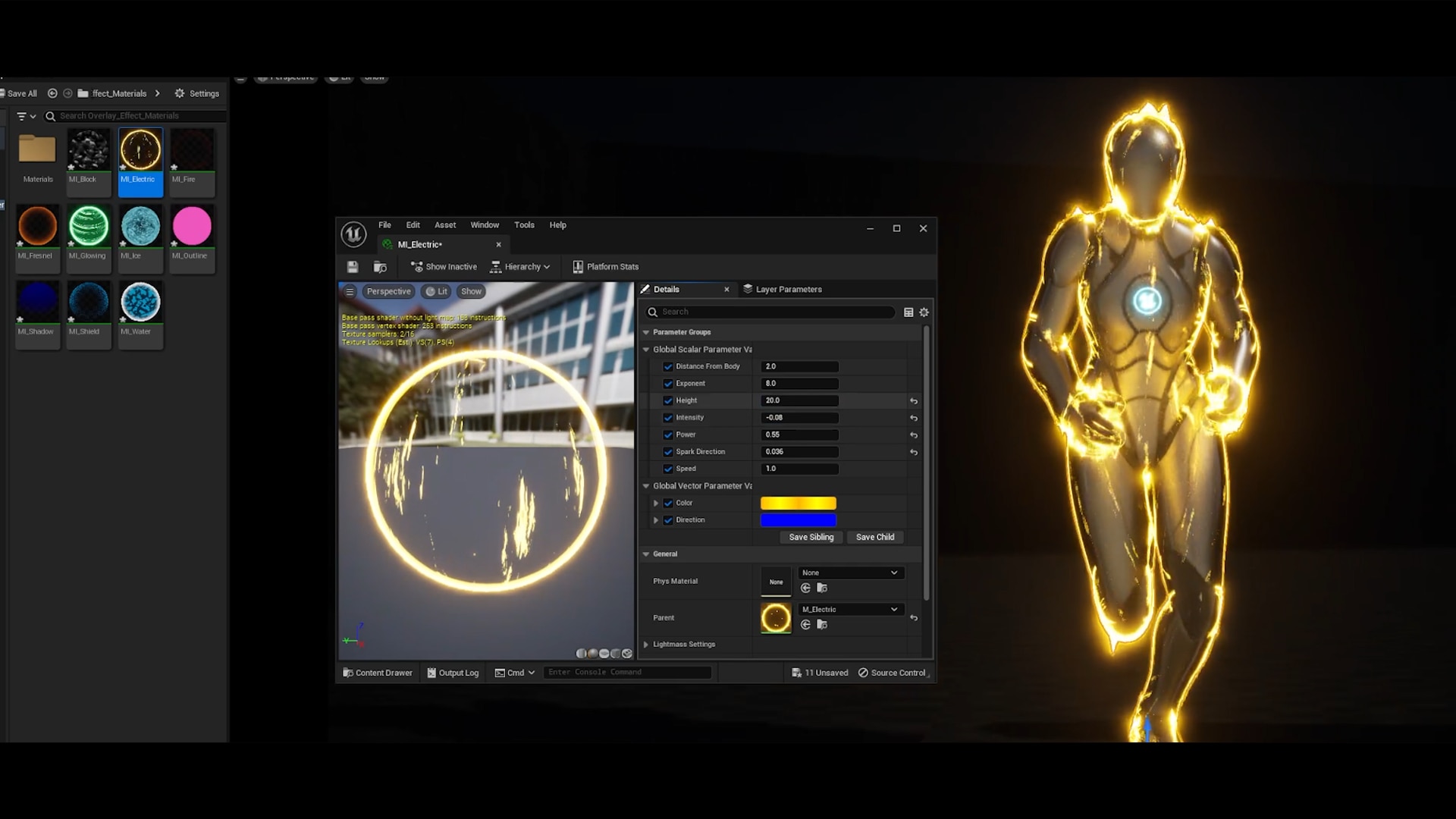This screenshot has height=819, width=1456.
Task: Expand the Lightmass Settings section
Action: coord(646,644)
